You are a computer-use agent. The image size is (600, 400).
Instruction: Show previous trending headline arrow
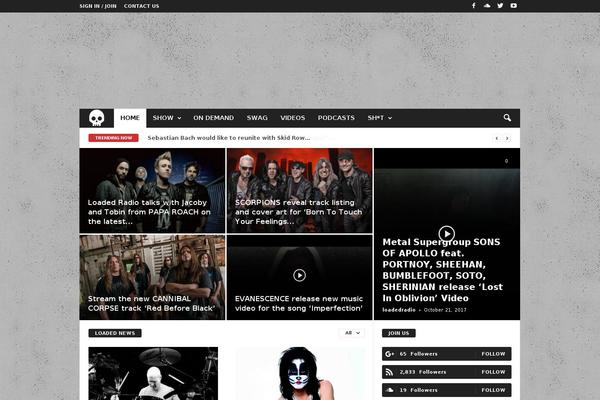[x=497, y=138]
